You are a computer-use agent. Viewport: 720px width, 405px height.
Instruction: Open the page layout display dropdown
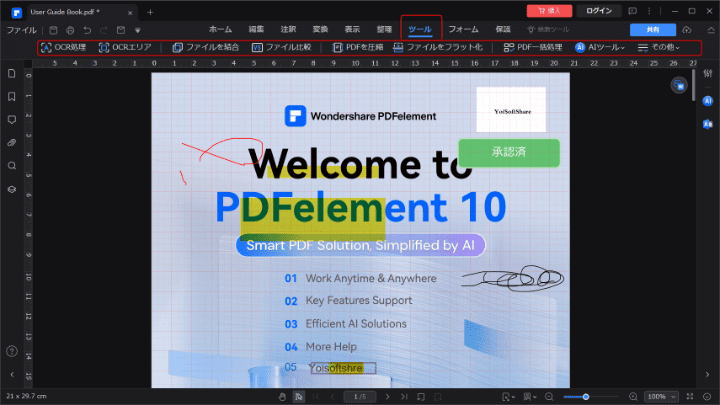[x=529, y=397]
